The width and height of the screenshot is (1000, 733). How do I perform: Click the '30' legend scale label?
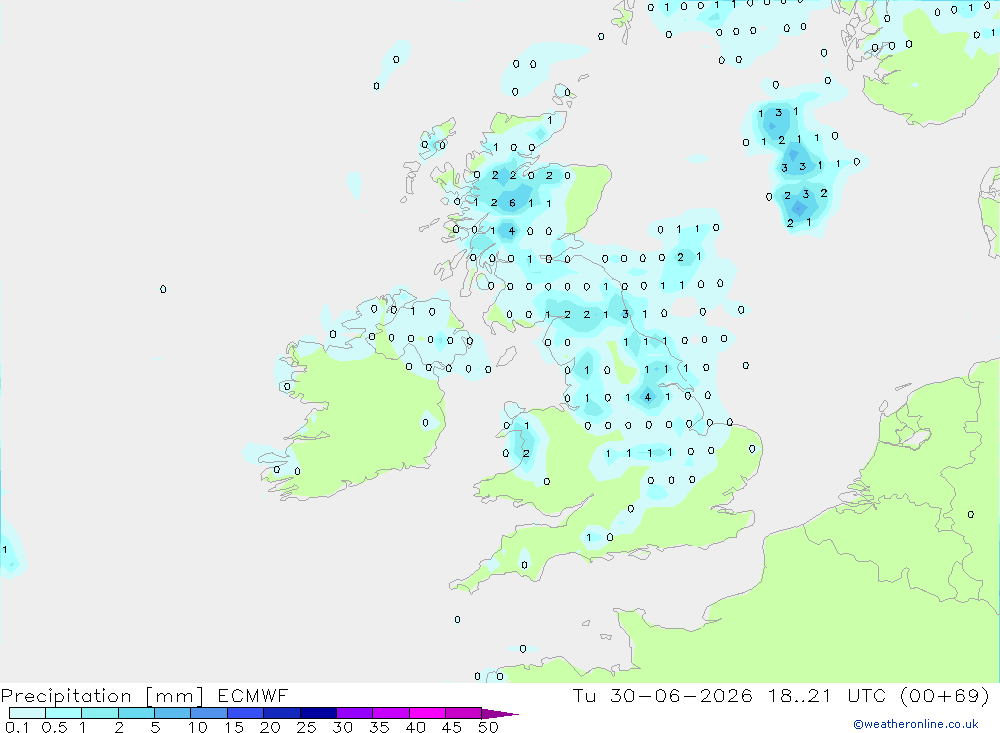coord(342,727)
